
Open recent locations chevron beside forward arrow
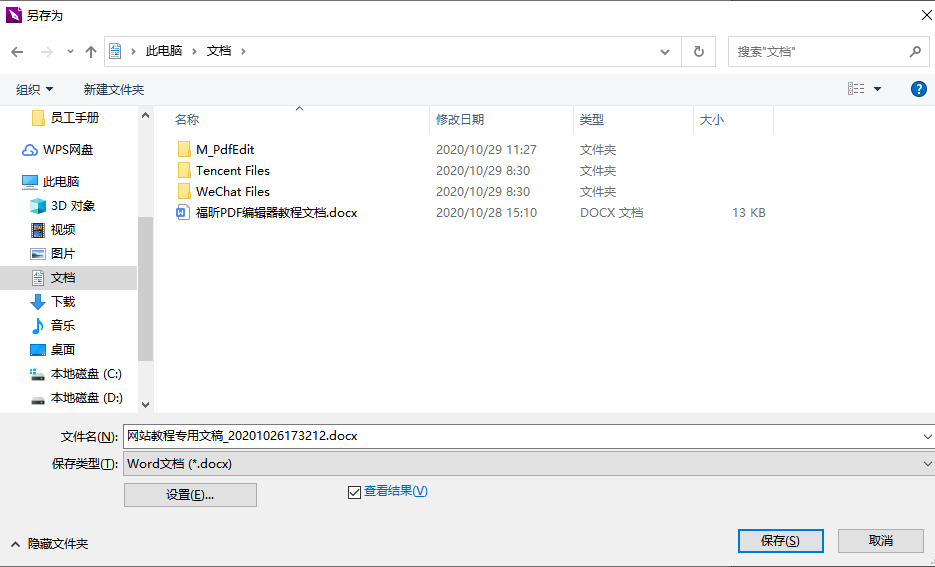[70, 52]
